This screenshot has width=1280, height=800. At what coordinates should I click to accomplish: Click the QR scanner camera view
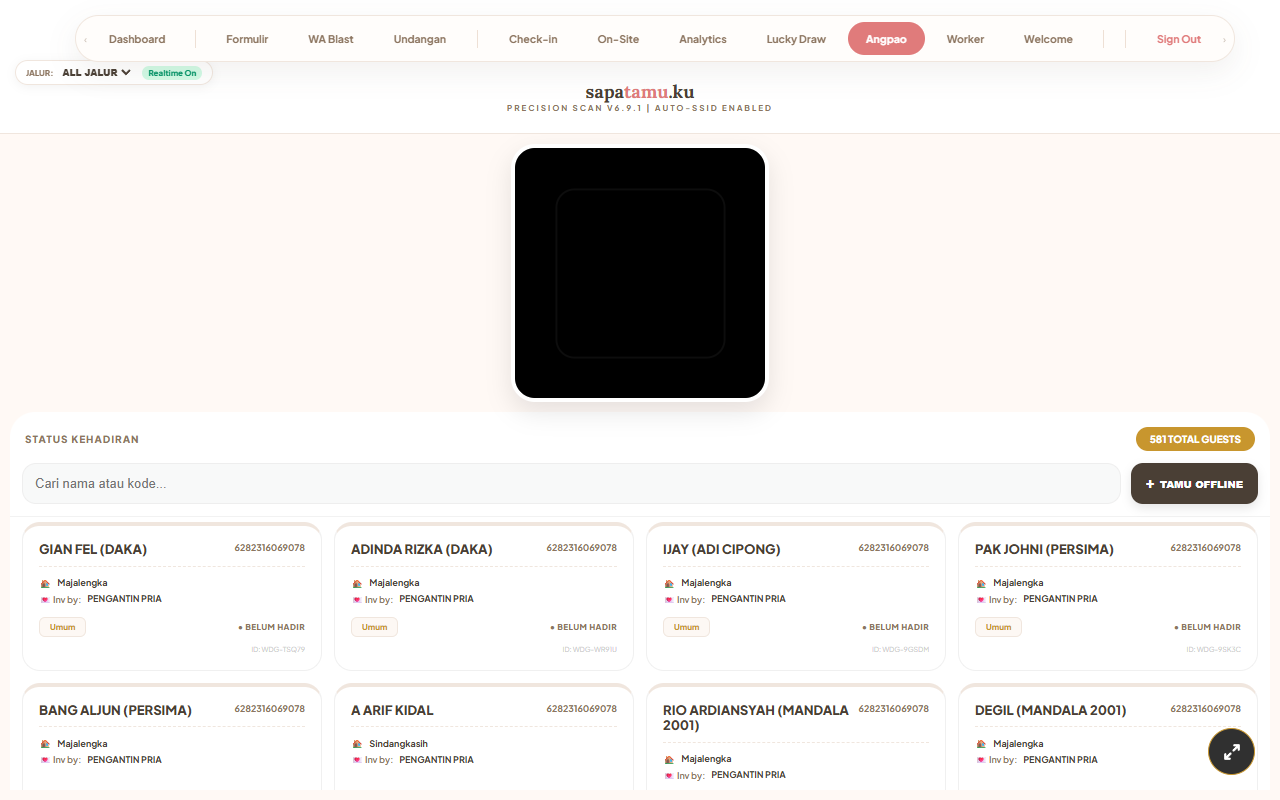[x=640, y=273]
